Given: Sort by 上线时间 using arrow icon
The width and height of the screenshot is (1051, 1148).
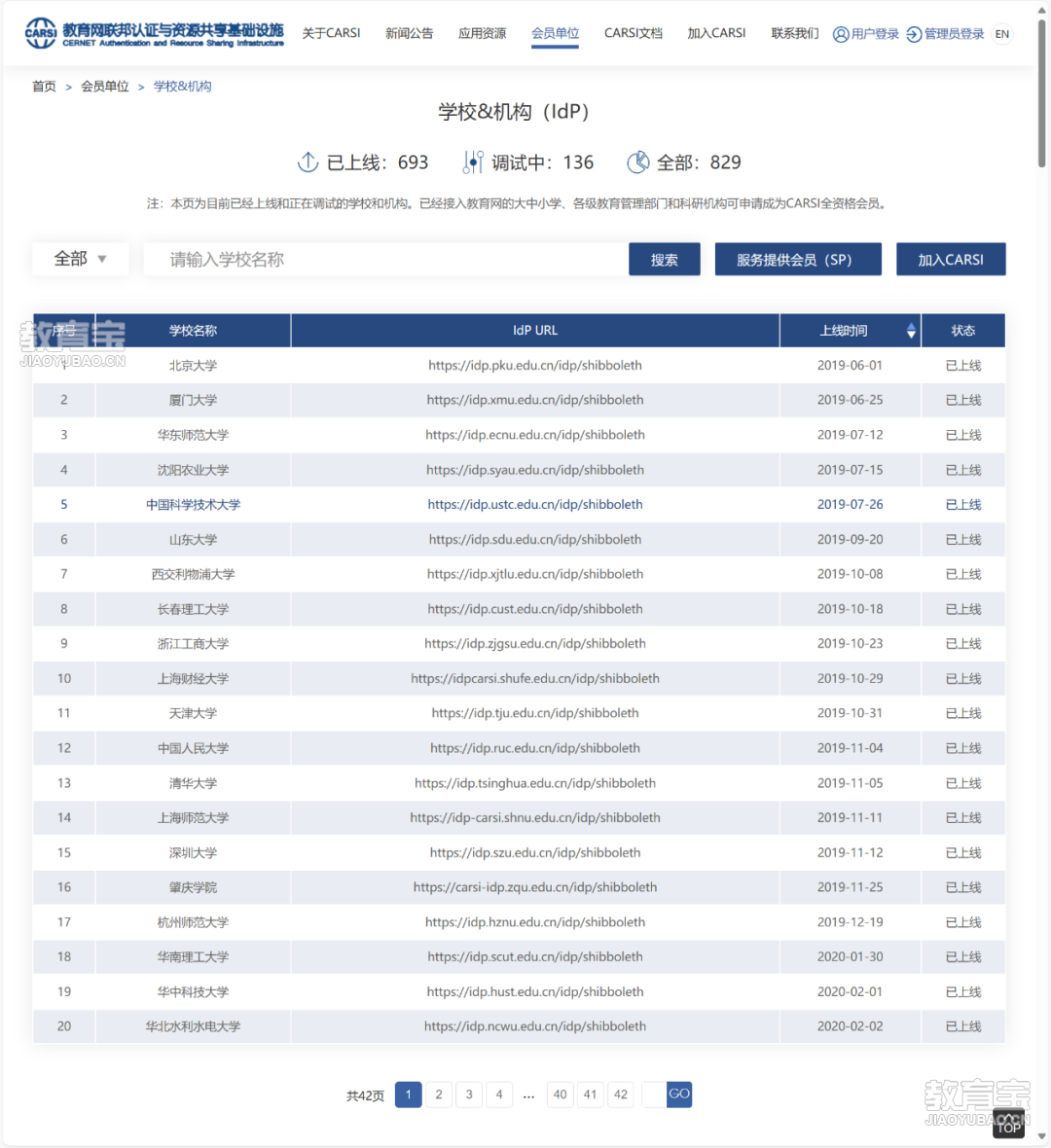Looking at the screenshot, I should click(x=911, y=331).
